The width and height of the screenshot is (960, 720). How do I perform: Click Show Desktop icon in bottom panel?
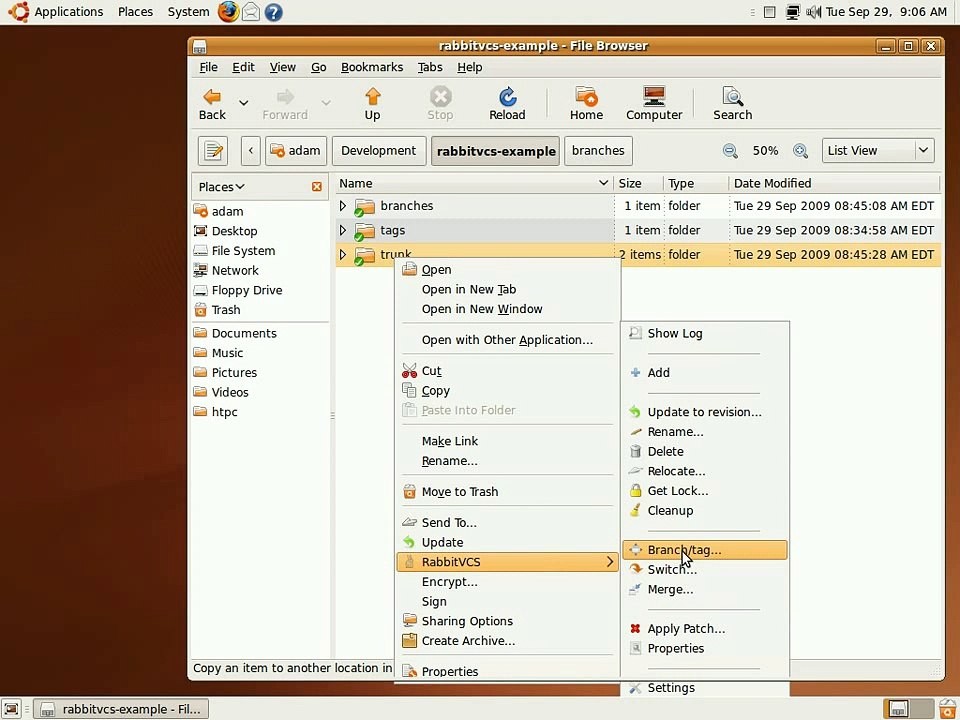click(12, 709)
